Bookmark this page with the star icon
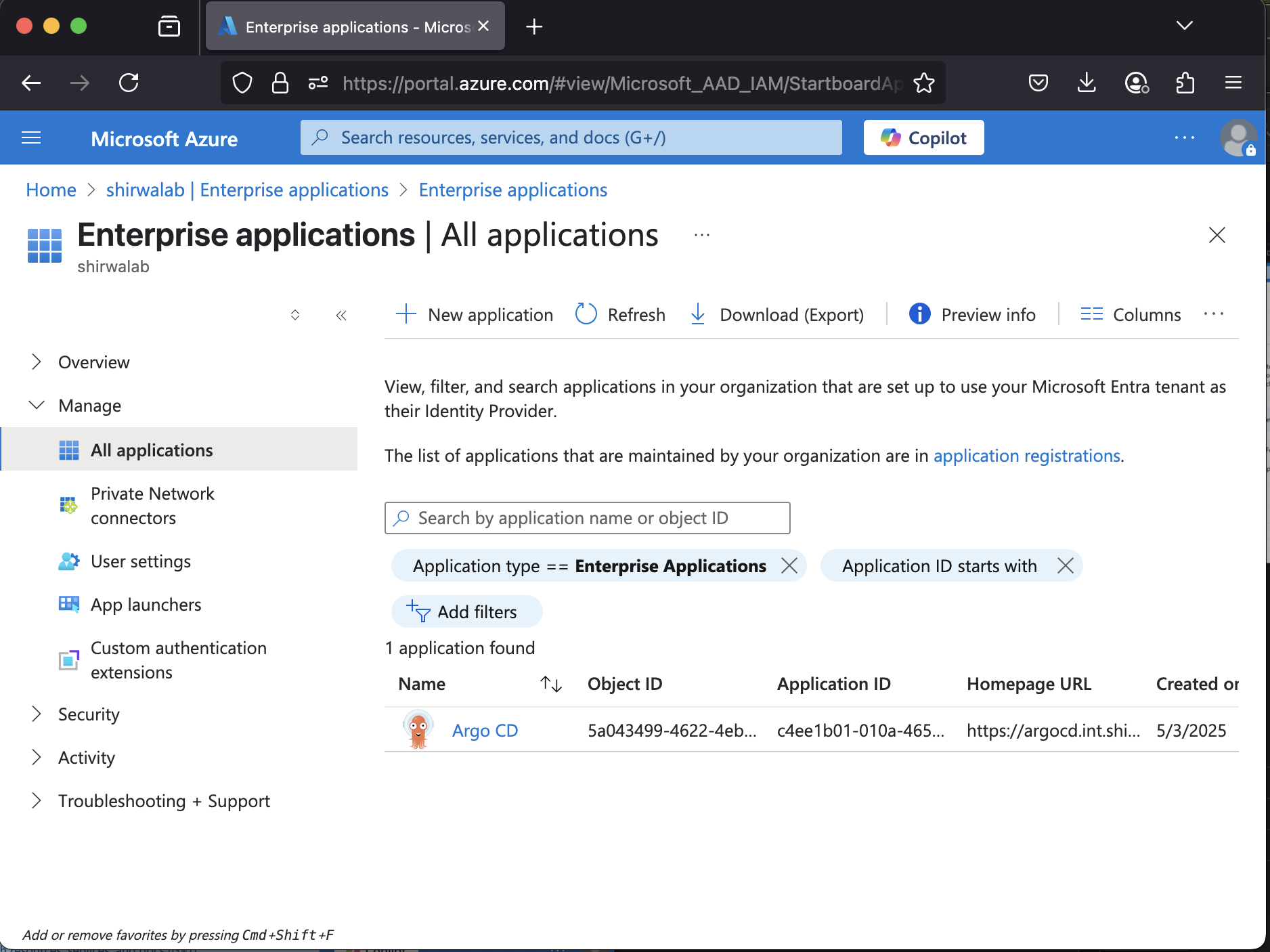 click(x=924, y=83)
